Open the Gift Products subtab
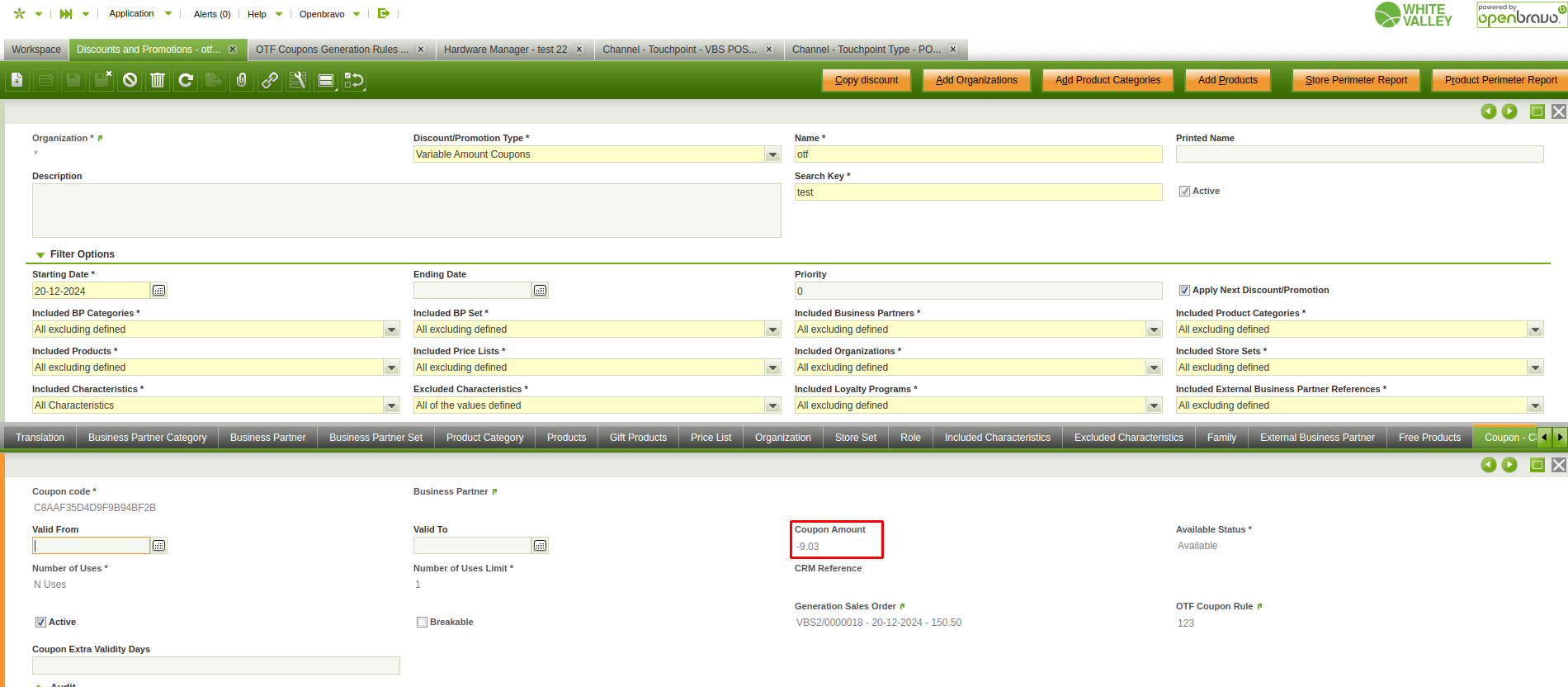Image resolution: width=1568 pixels, height=687 pixels. point(638,438)
